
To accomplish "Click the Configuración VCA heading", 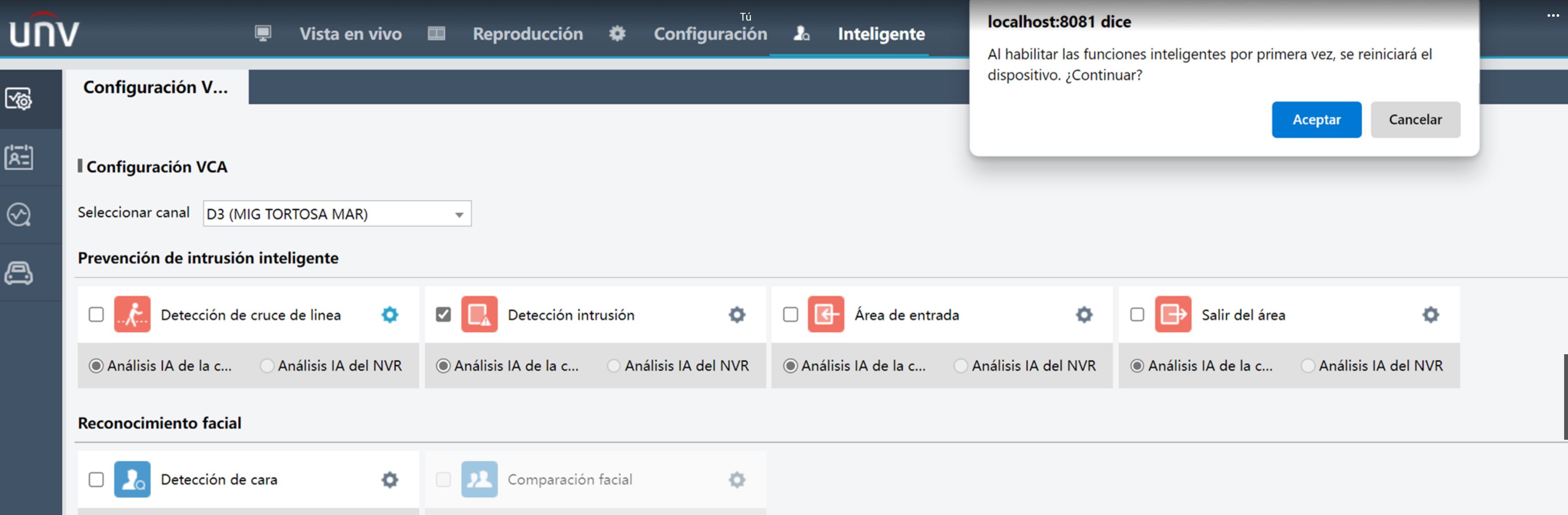I will tap(156, 167).
